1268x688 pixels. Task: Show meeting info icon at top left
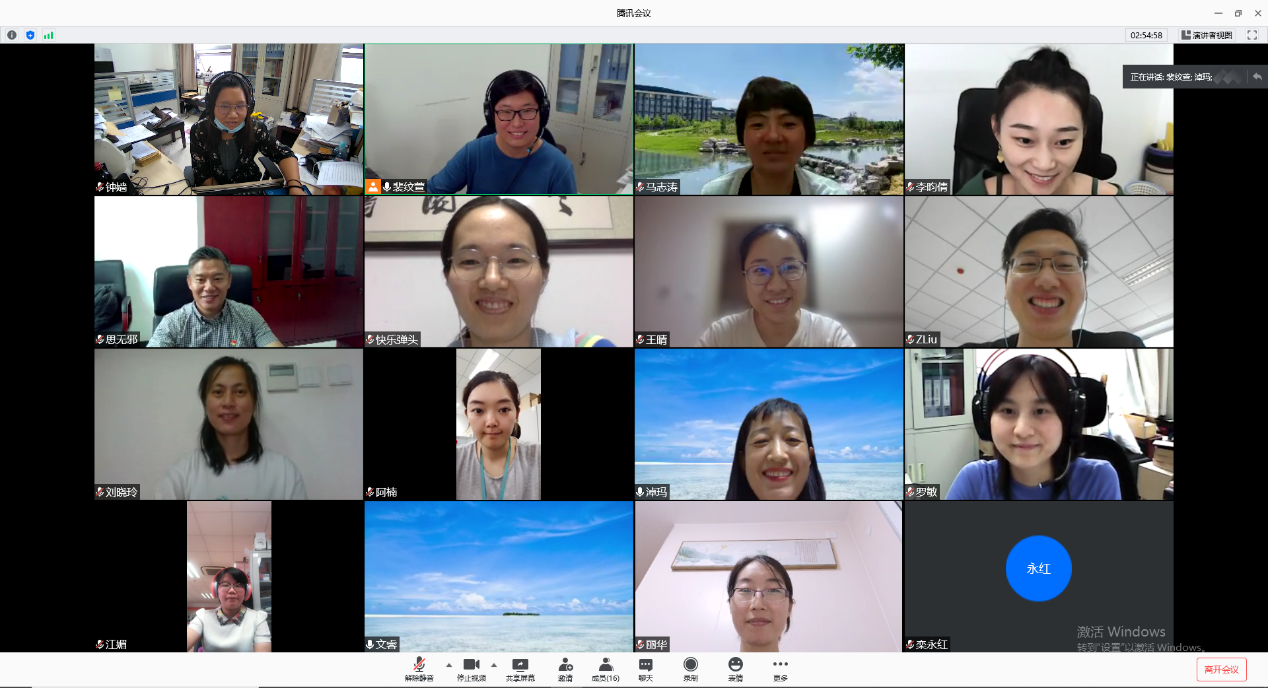click(12, 35)
